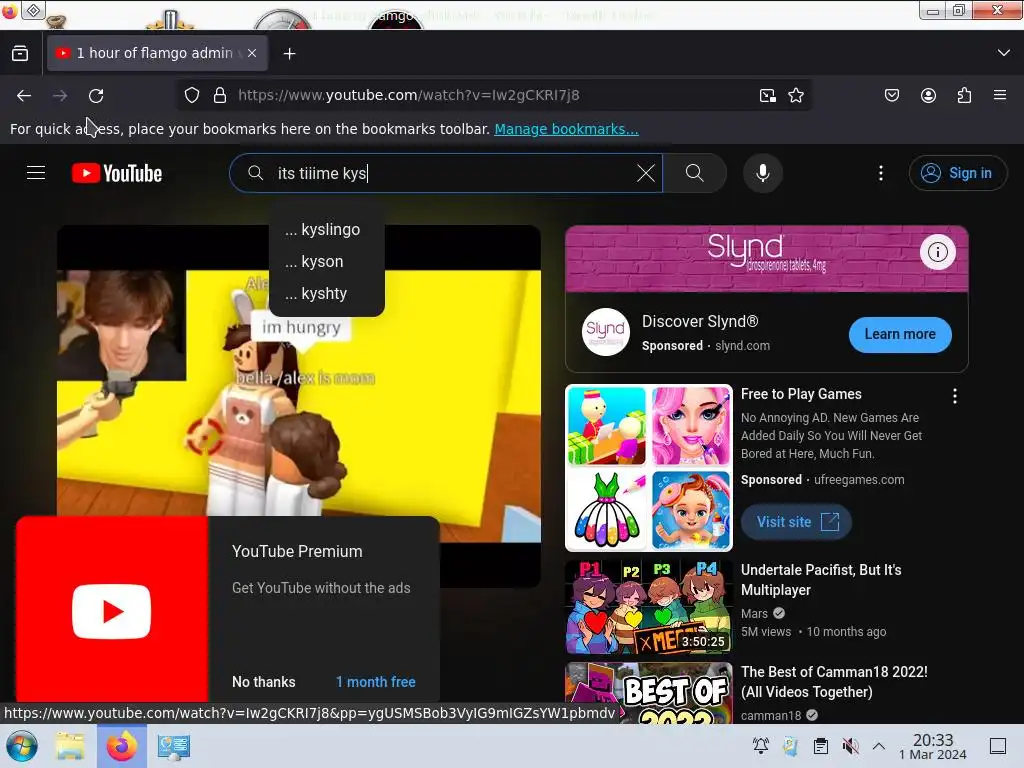This screenshot has height=768, width=1024.
Task: Accept the 1 month free offer
Action: coord(376,682)
